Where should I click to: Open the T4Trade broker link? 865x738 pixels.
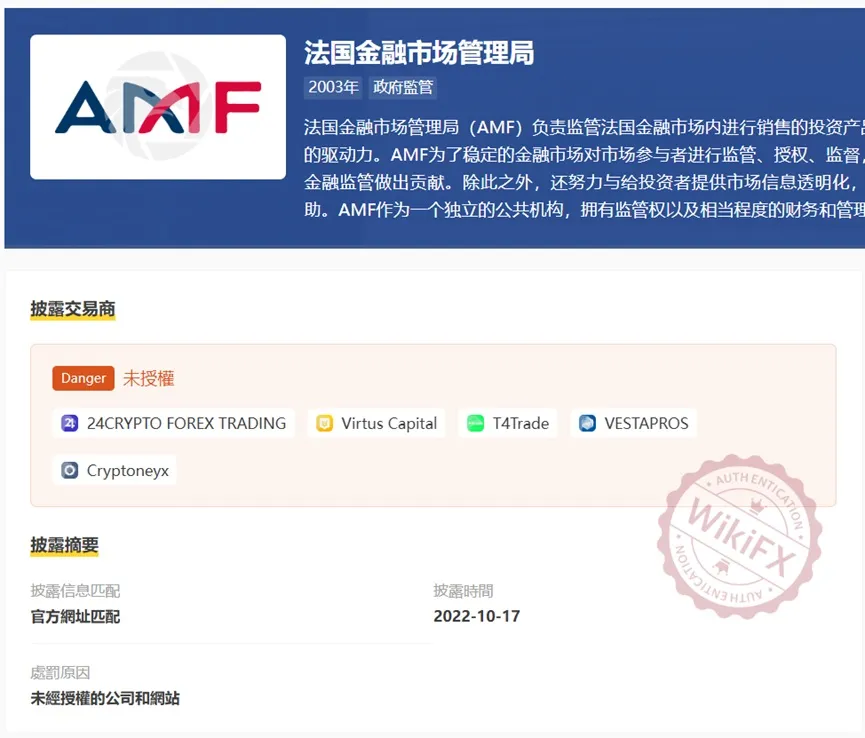tap(508, 423)
